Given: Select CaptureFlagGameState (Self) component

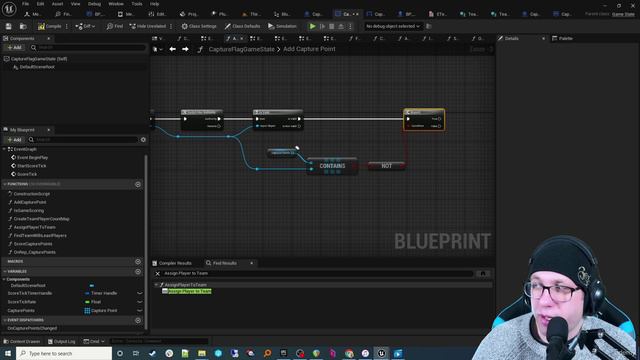Looking at the screenshot, I should click(x=39, y=59).
